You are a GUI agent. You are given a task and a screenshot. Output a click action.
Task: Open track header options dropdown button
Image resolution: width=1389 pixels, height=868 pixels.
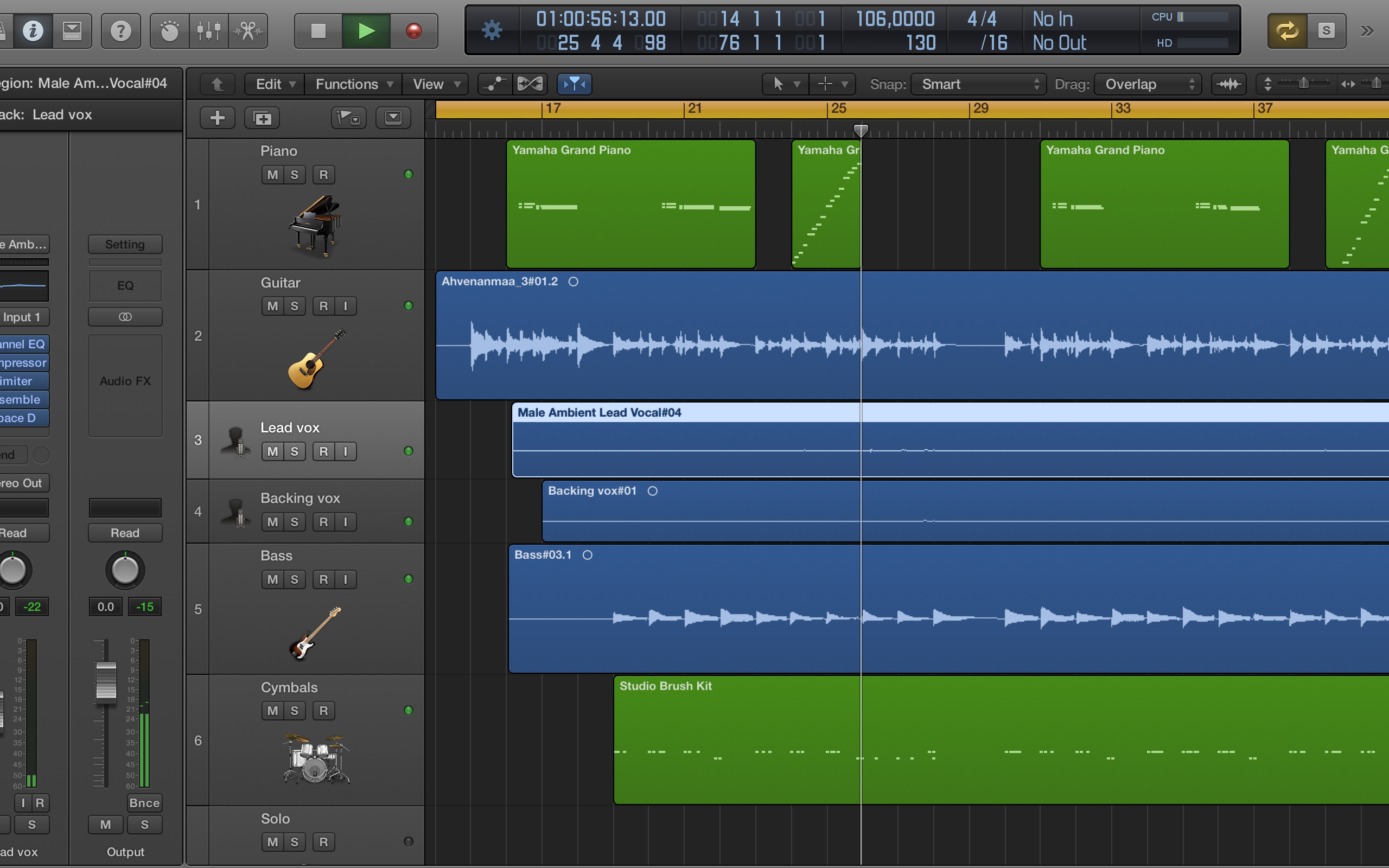coord(393,118)
